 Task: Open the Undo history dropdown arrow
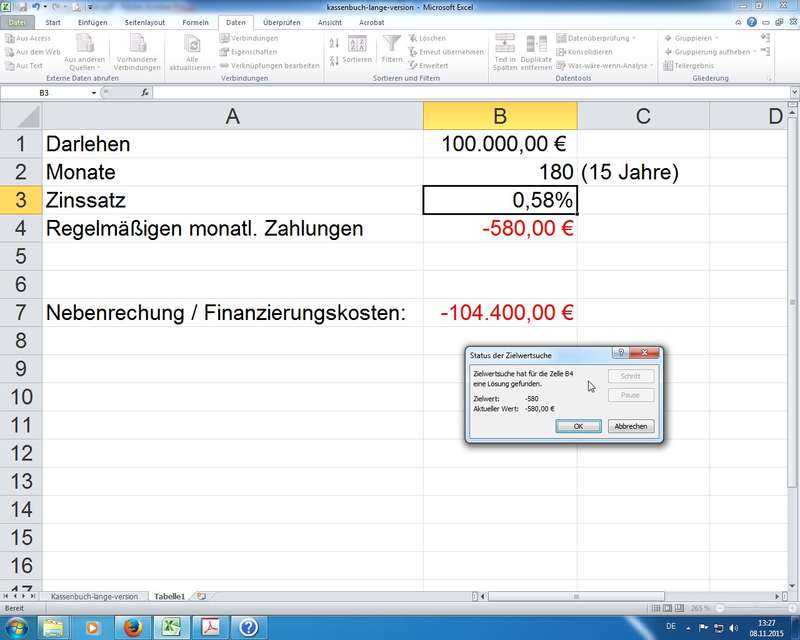click(45, 7)
